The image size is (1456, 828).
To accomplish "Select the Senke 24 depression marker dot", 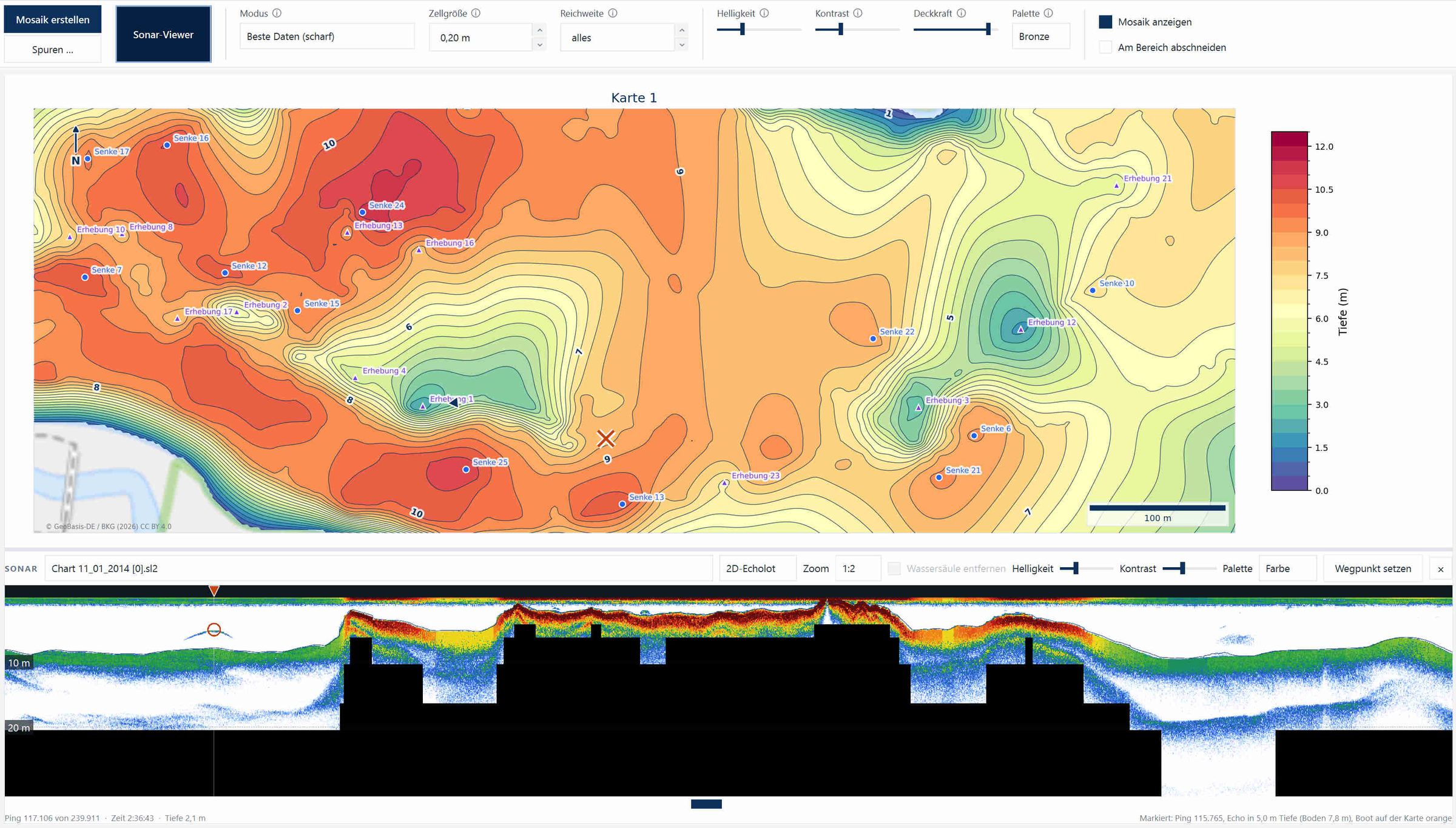I will pos(362,212).
